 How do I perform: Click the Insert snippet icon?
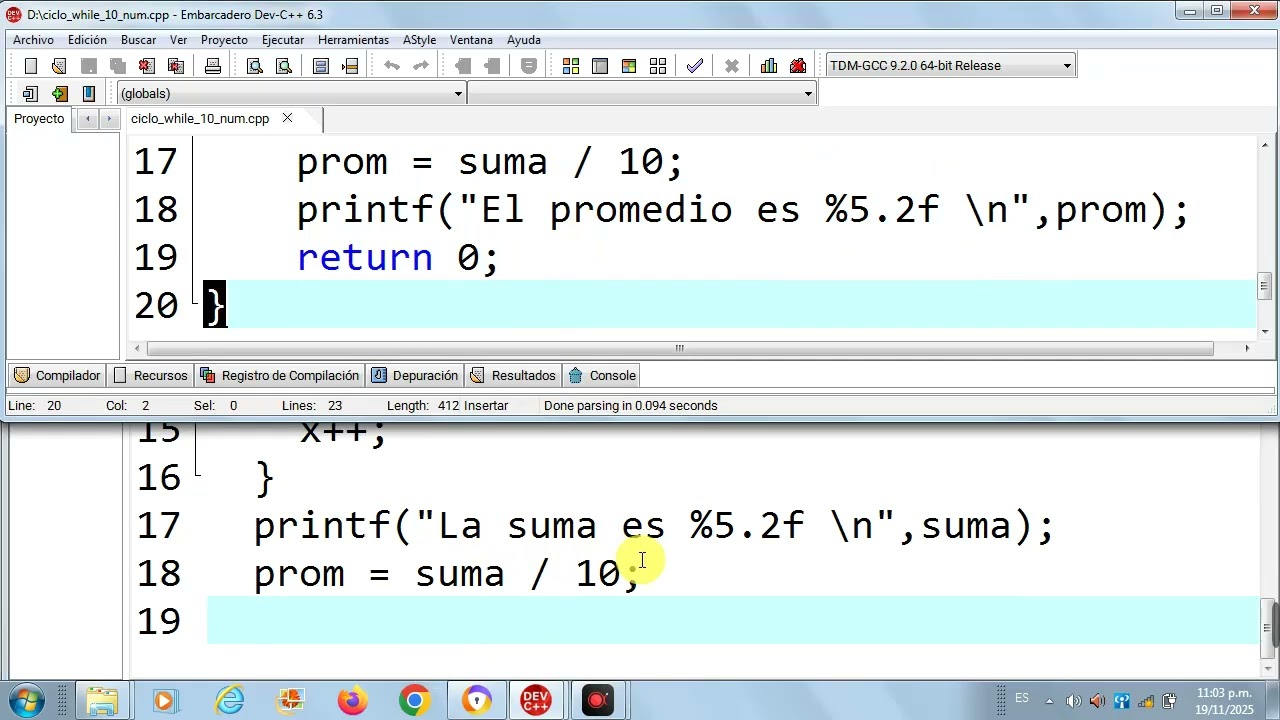point(30,94)
